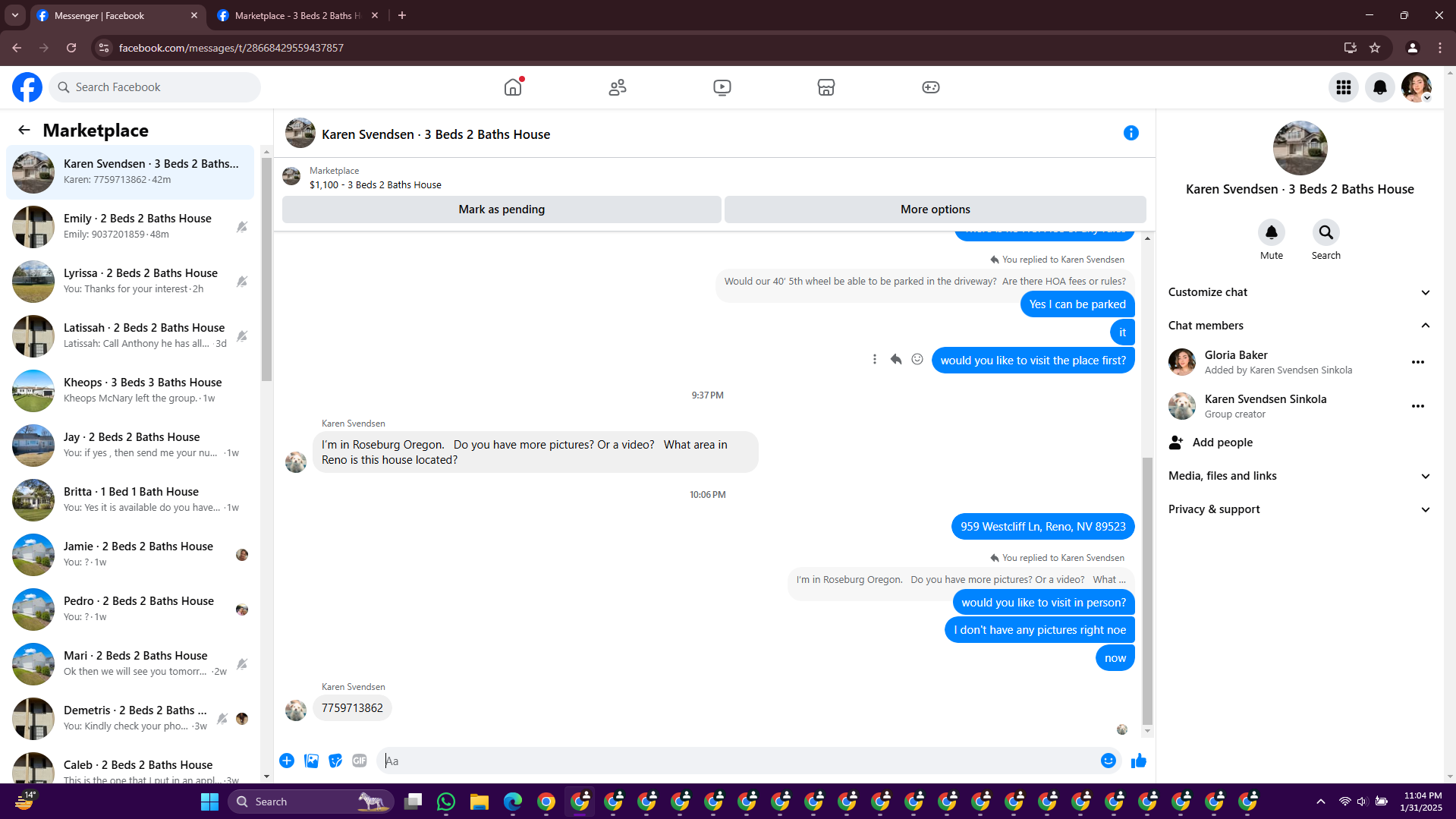Click the Facebook logo
This screenshot has height=819, width=1456.
(27, 87)
